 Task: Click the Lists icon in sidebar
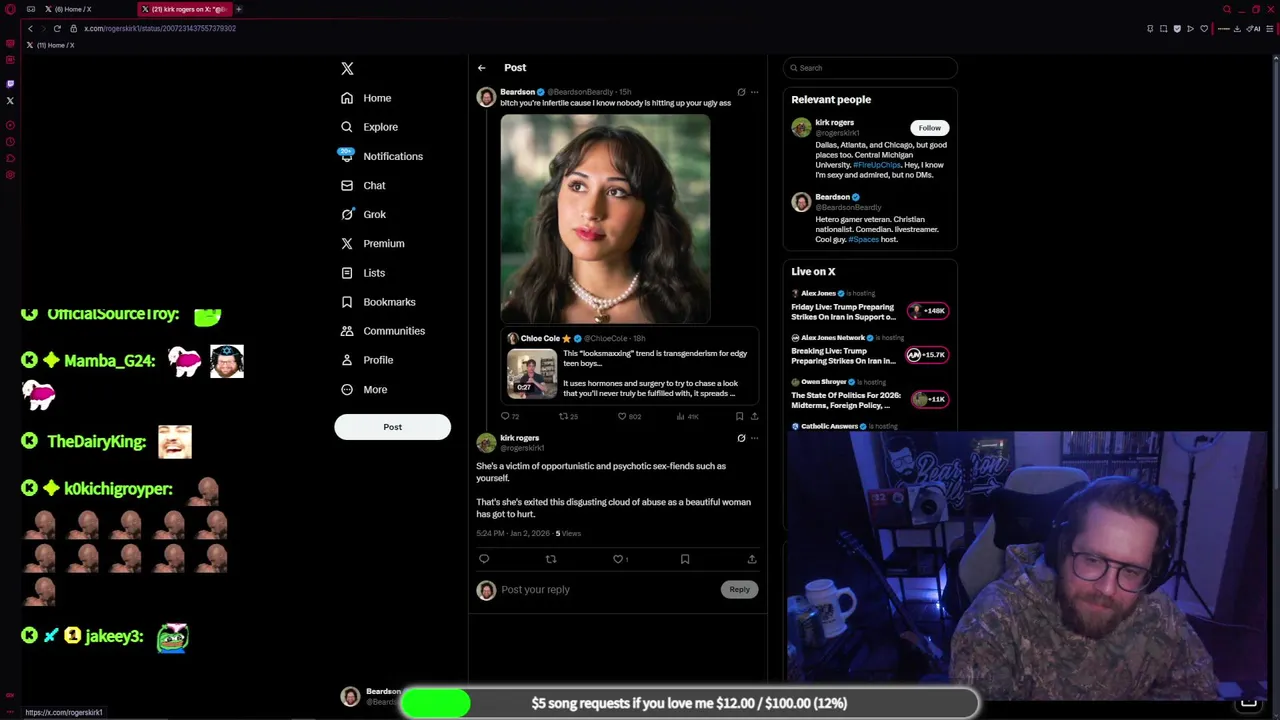tap(347, 272)
